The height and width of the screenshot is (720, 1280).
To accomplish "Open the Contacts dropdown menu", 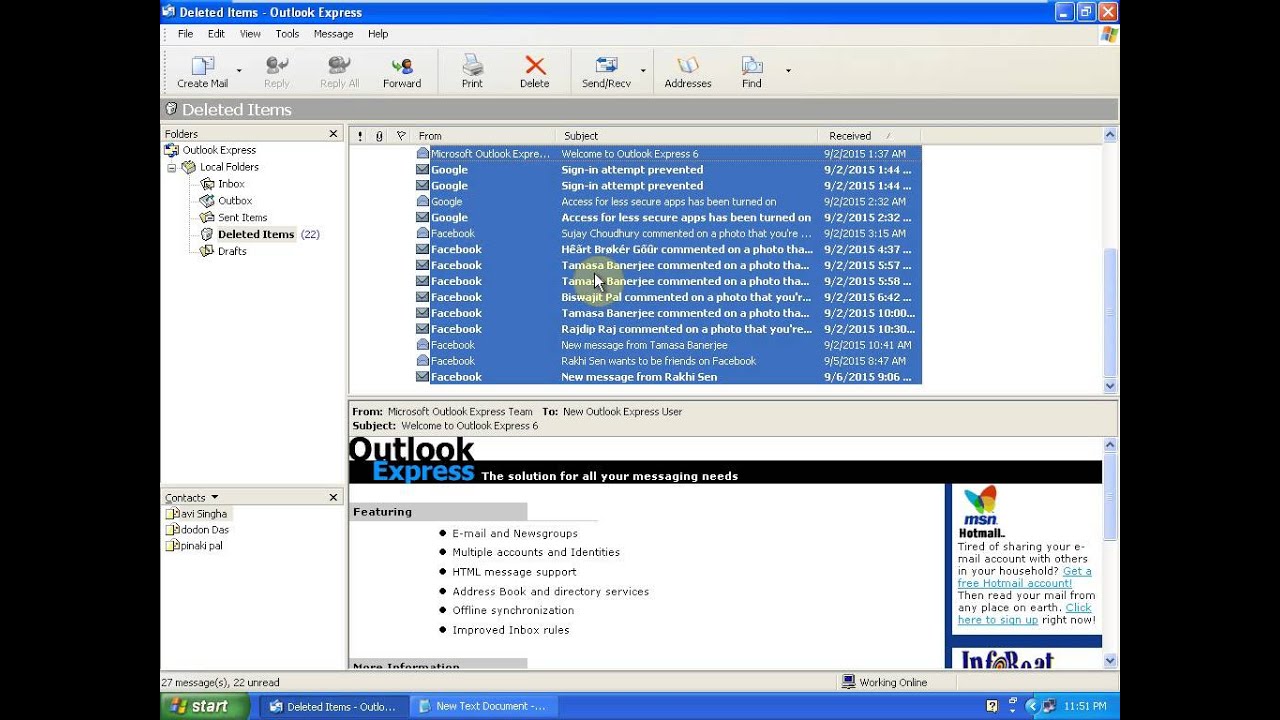I will pyautogui.click(x=191, y=497).
